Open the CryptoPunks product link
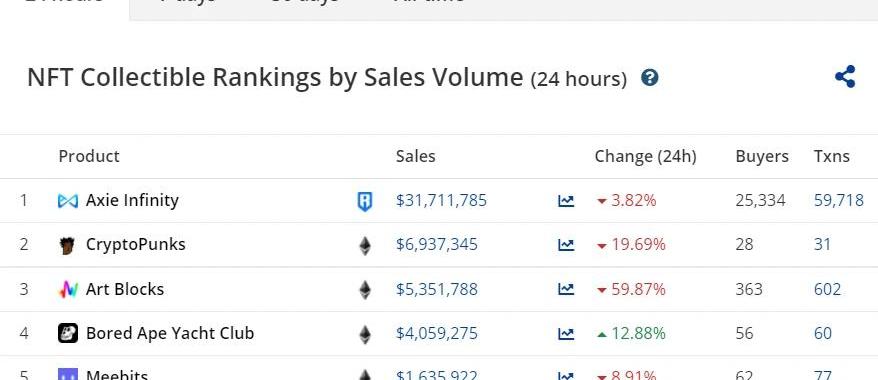Screen dimensions: 878x380 136,245
